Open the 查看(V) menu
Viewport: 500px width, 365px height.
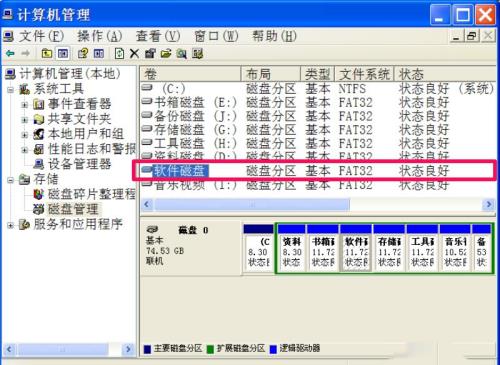(x=158, y=36)
